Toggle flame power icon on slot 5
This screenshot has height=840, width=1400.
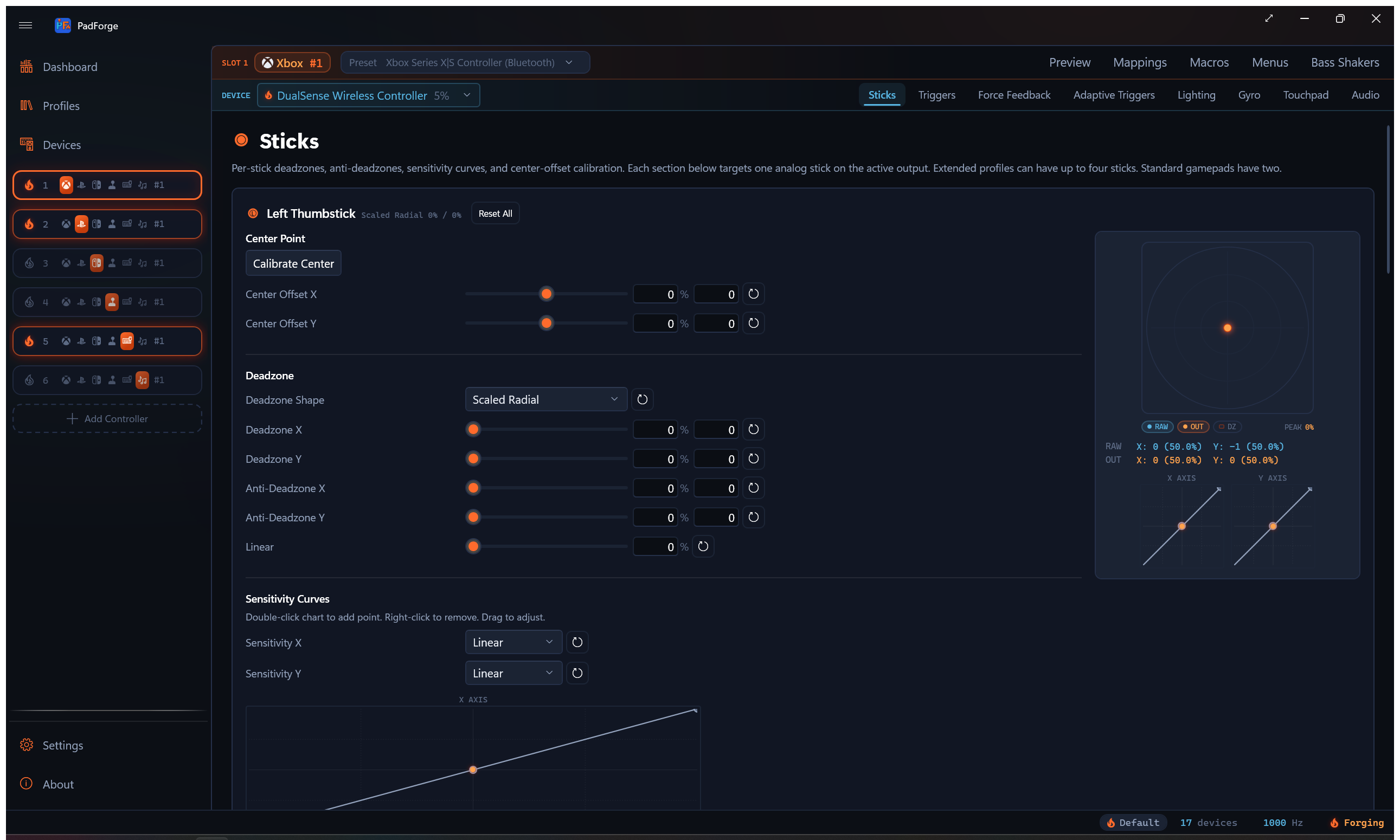pos(29,341)
